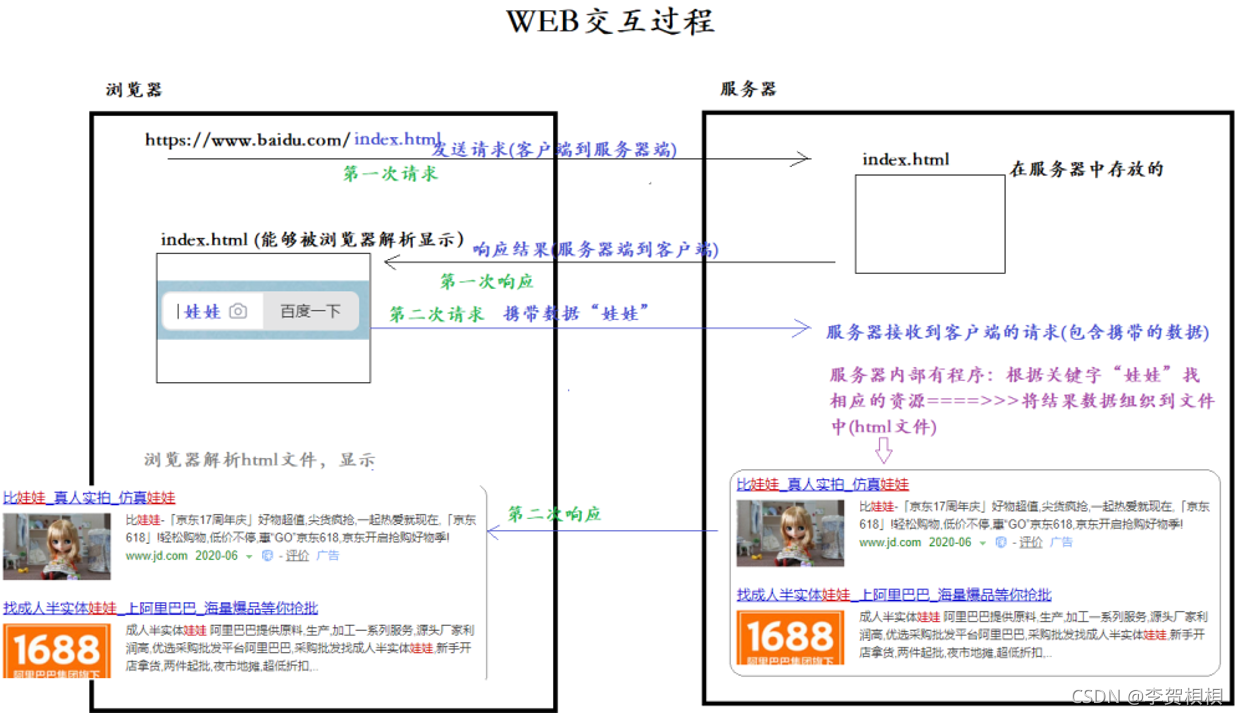The height and width of the screenshot is (715, 1239).
Task: Expand the 2020-06 dropdown arrow in server panel
Action: (982, 544)
